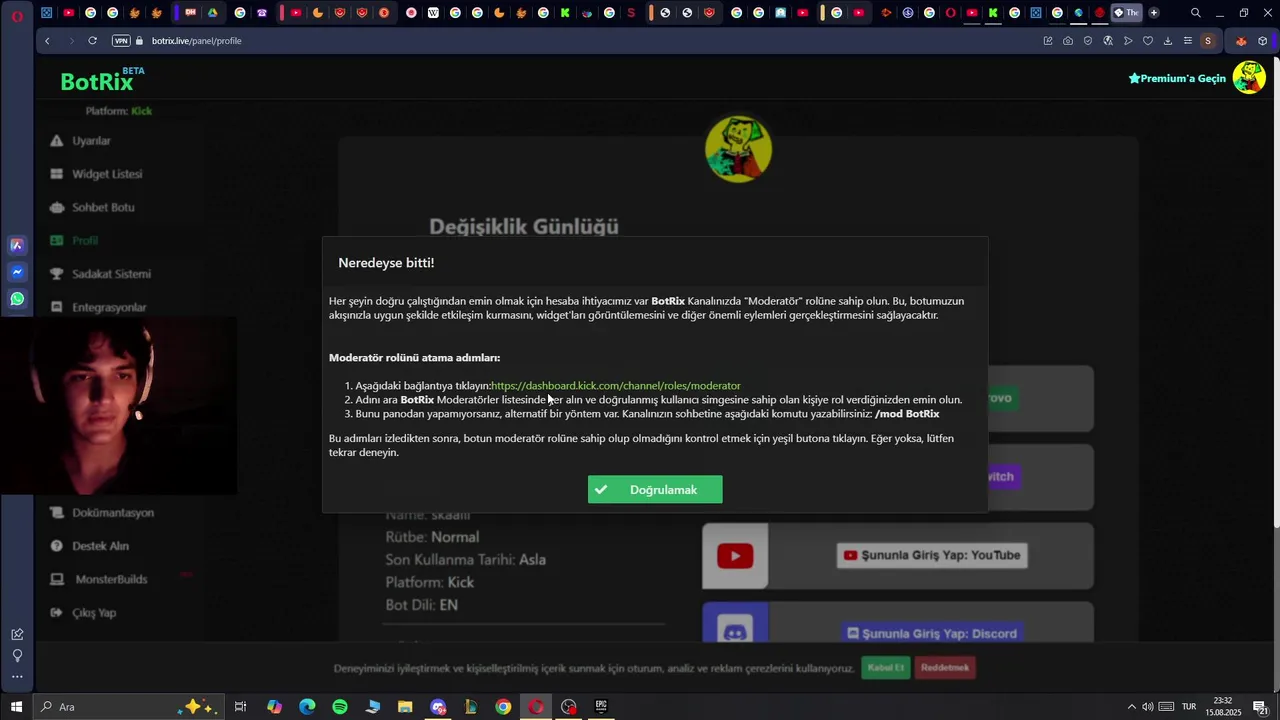1280x720 pixels.
Task: Click the Sadakat Sistemi trophy icon
Action: [x=57, y=274]
